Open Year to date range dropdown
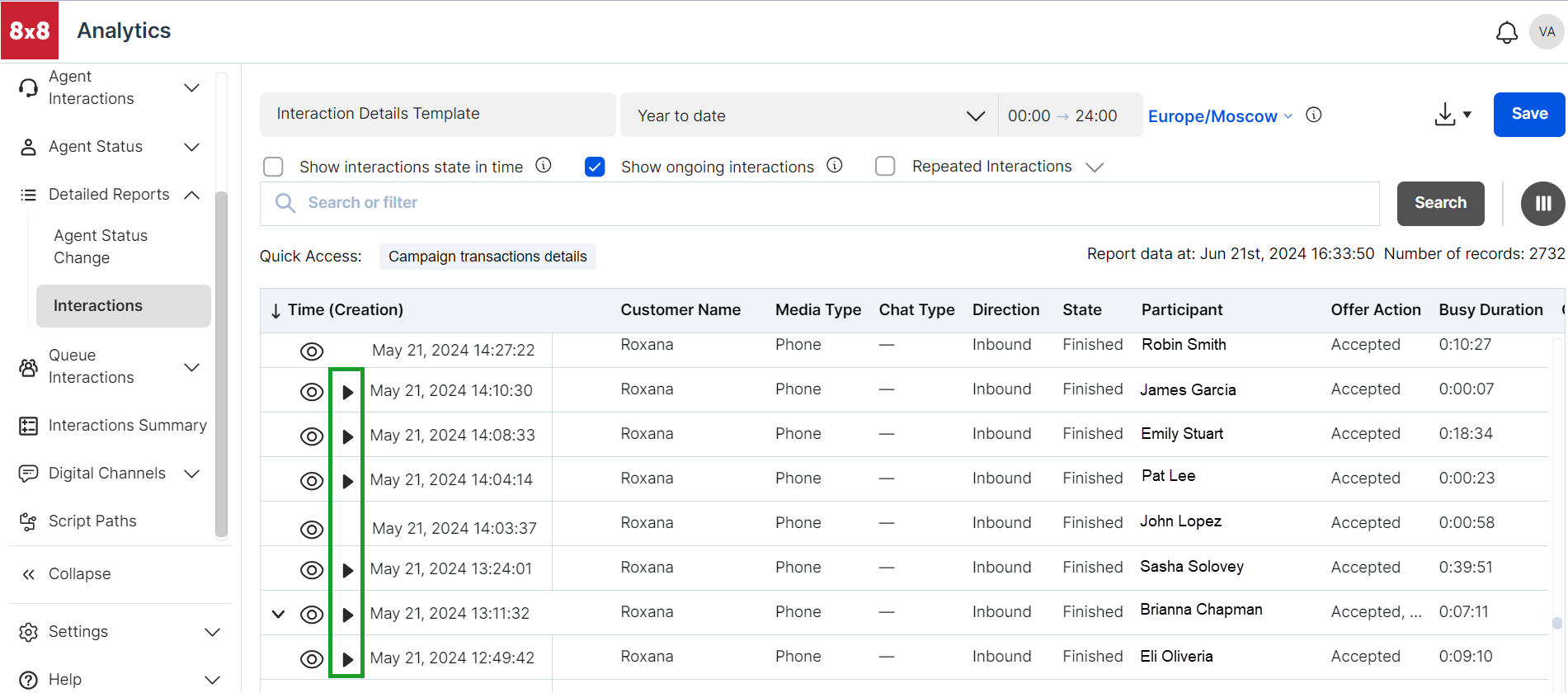Screen dimensions: 1568x693 (808, 115)
